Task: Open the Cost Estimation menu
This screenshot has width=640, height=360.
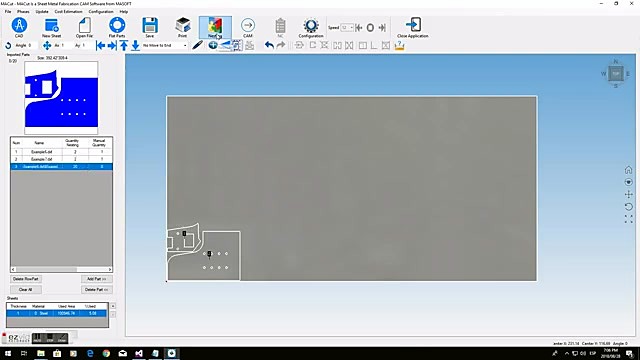Action: pyautogui.click(x=69, y=12)
